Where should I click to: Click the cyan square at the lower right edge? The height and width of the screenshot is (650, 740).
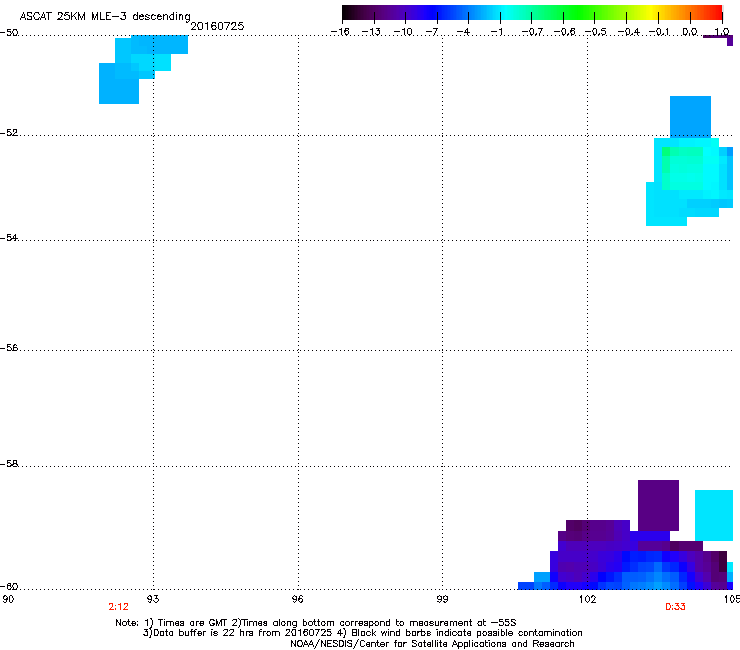point(714,515)
